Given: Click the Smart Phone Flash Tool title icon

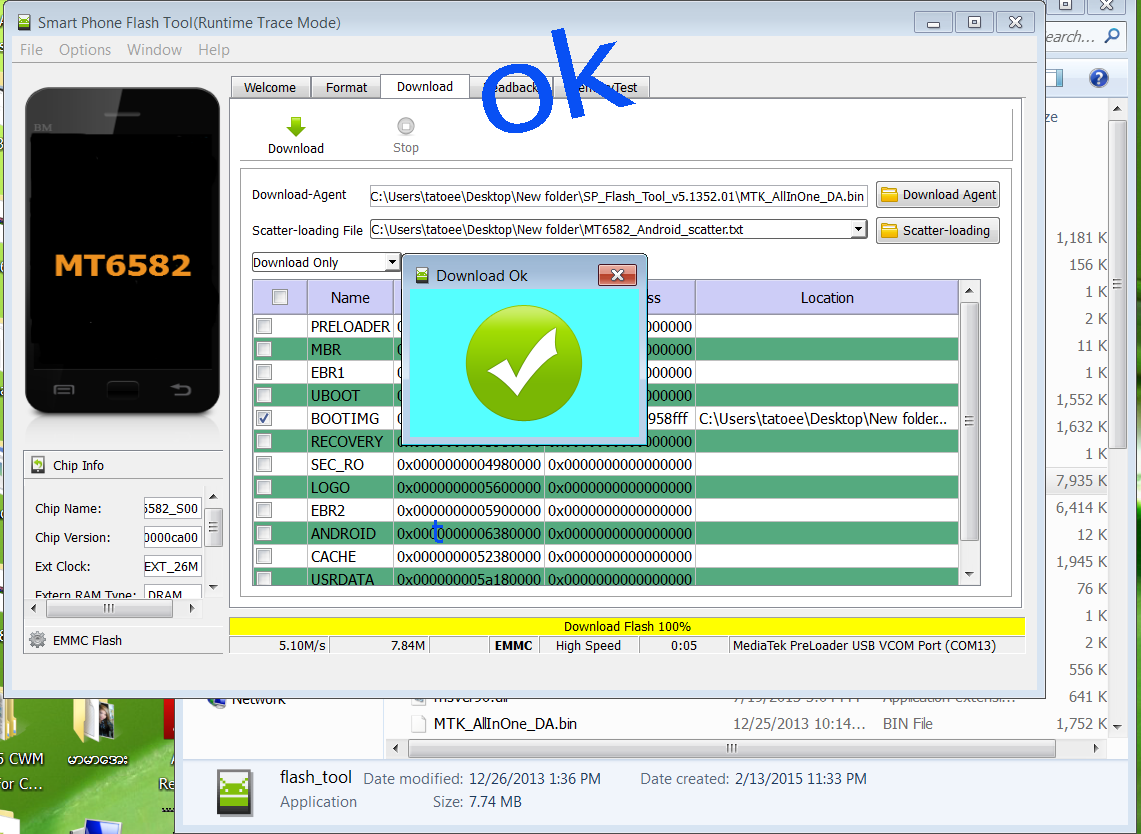Looking at the screenshot, I should (x=24, y=23).
